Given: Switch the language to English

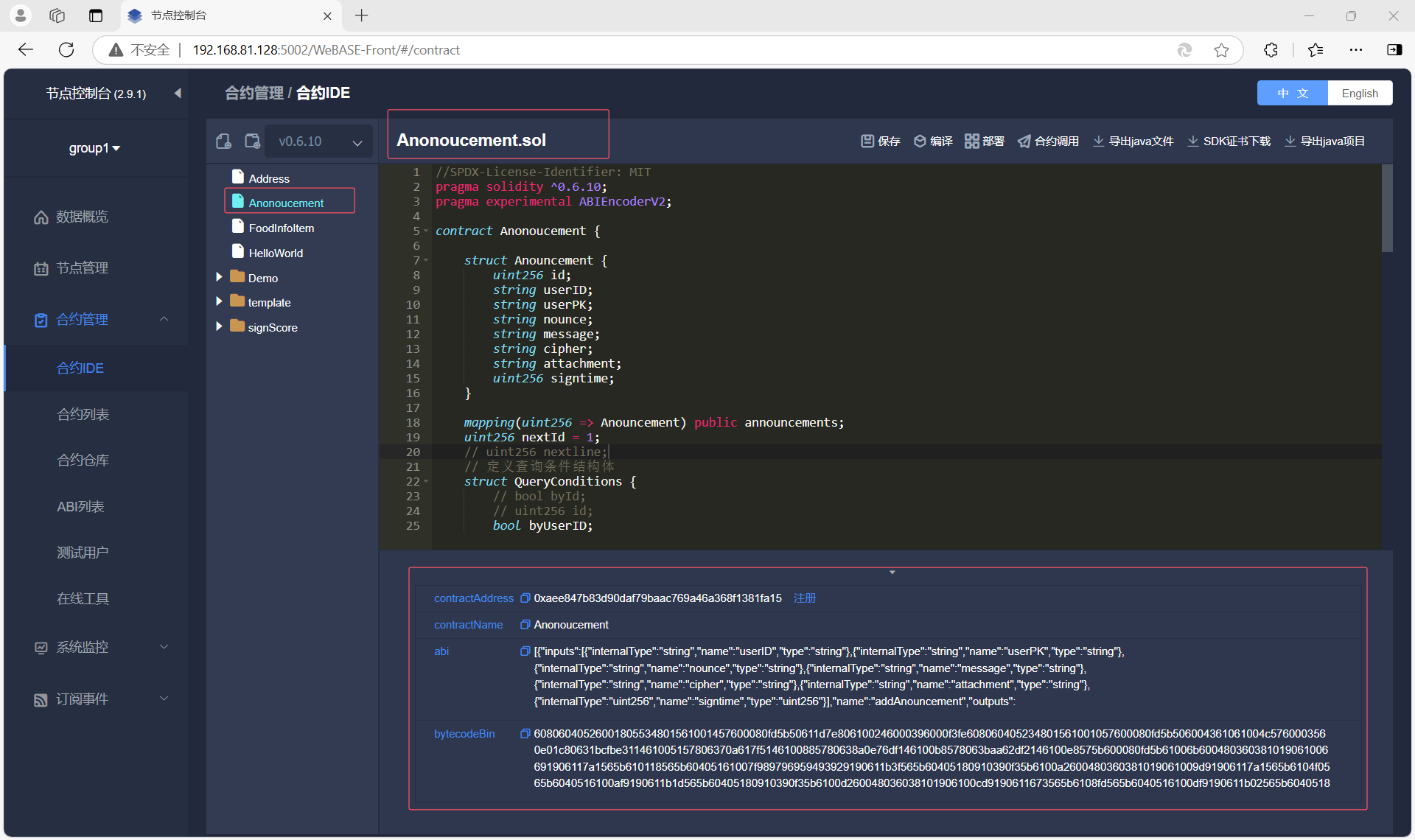Looking at the screenshot, I should point(1359,94).
